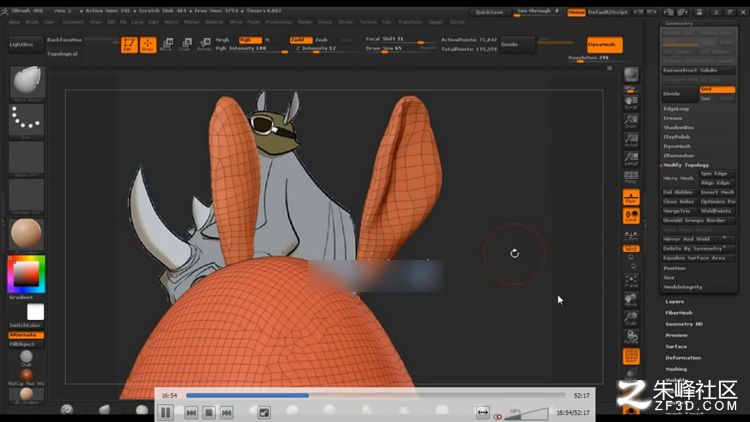Open the texture slot thumbnail
This screenshot has width=750, height=422.
[x=27, y=195]
